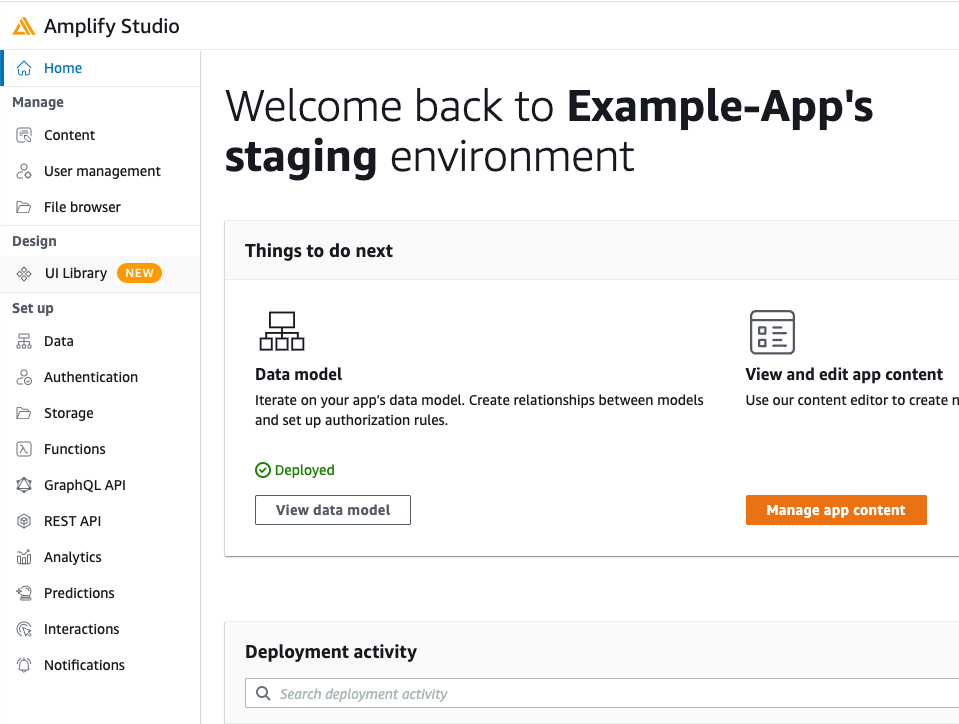Screen dimensions: 959x724
Task: Click the View data model button
Action: click(x=332, y=509)
